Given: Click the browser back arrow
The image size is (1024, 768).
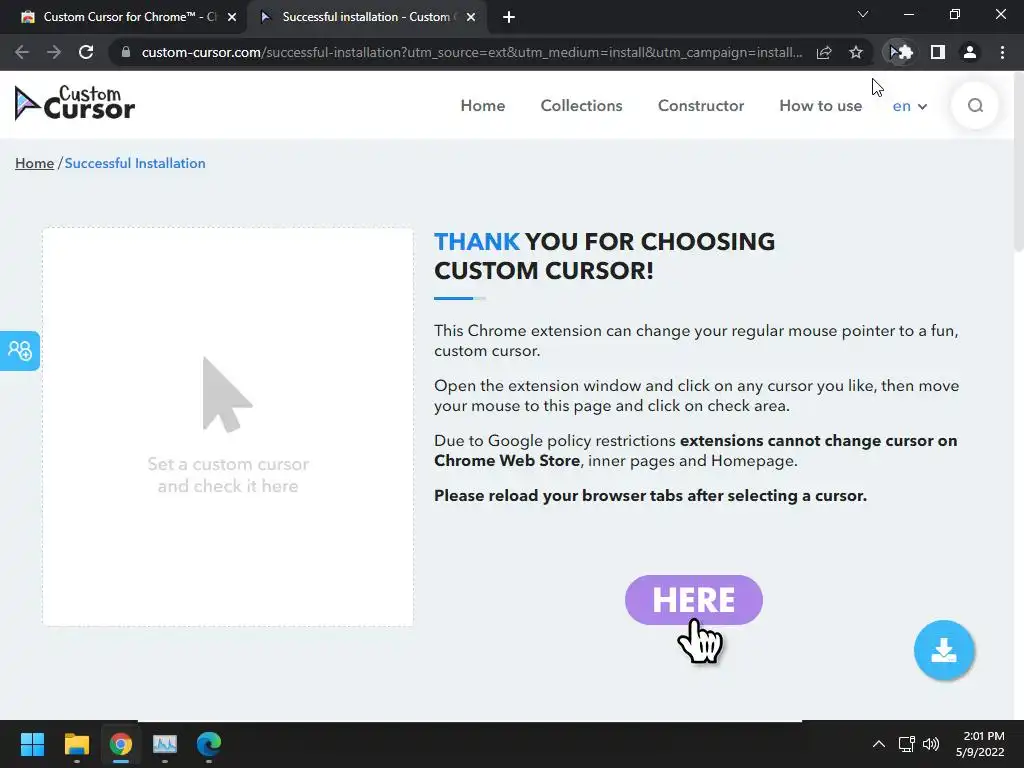Looking at the screenshot, I should tap(22, 52).
